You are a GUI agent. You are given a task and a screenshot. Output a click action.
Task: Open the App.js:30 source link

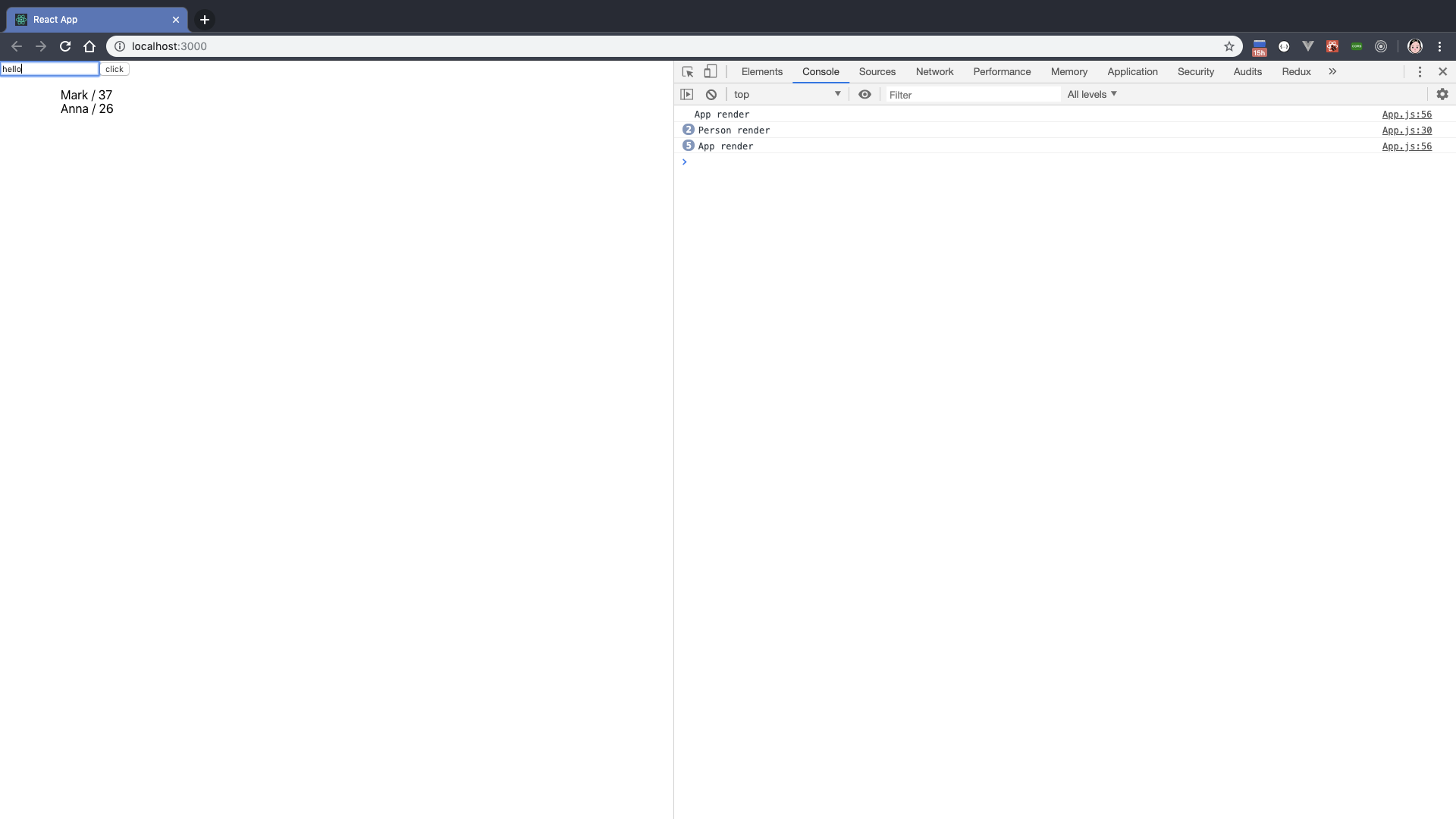[x=1406, y=130]
